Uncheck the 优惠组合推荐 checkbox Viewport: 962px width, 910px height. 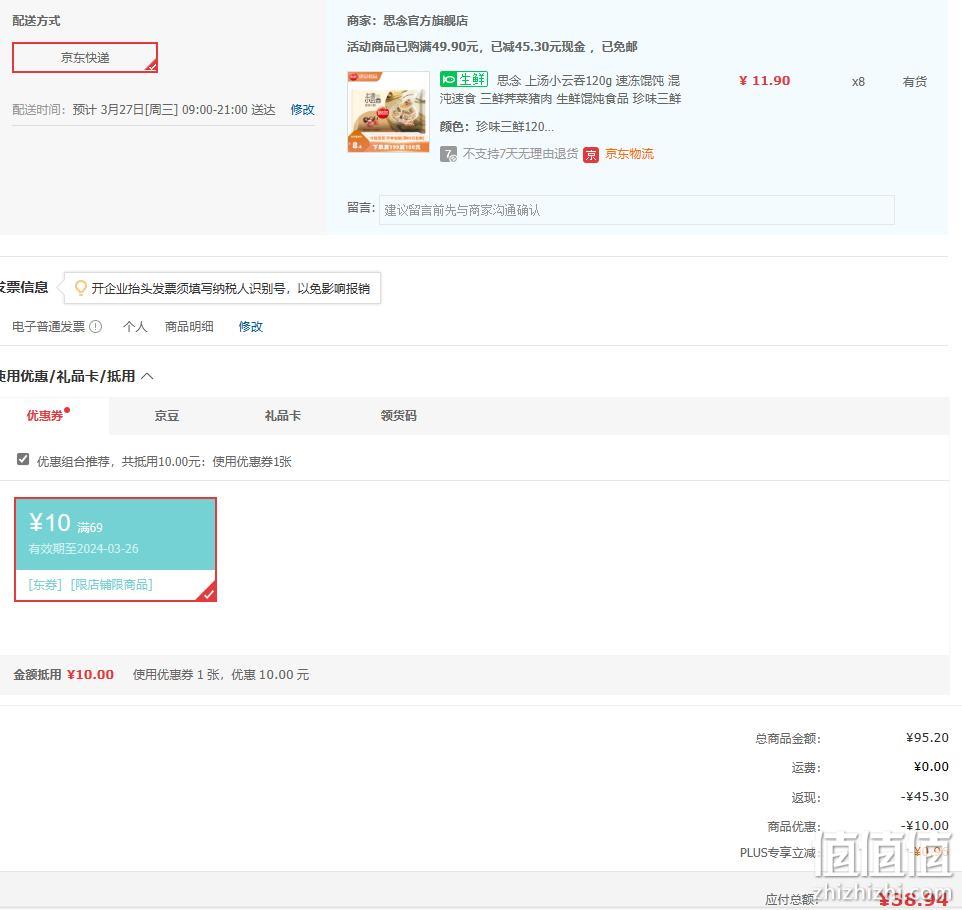click(x=23, y=460)
